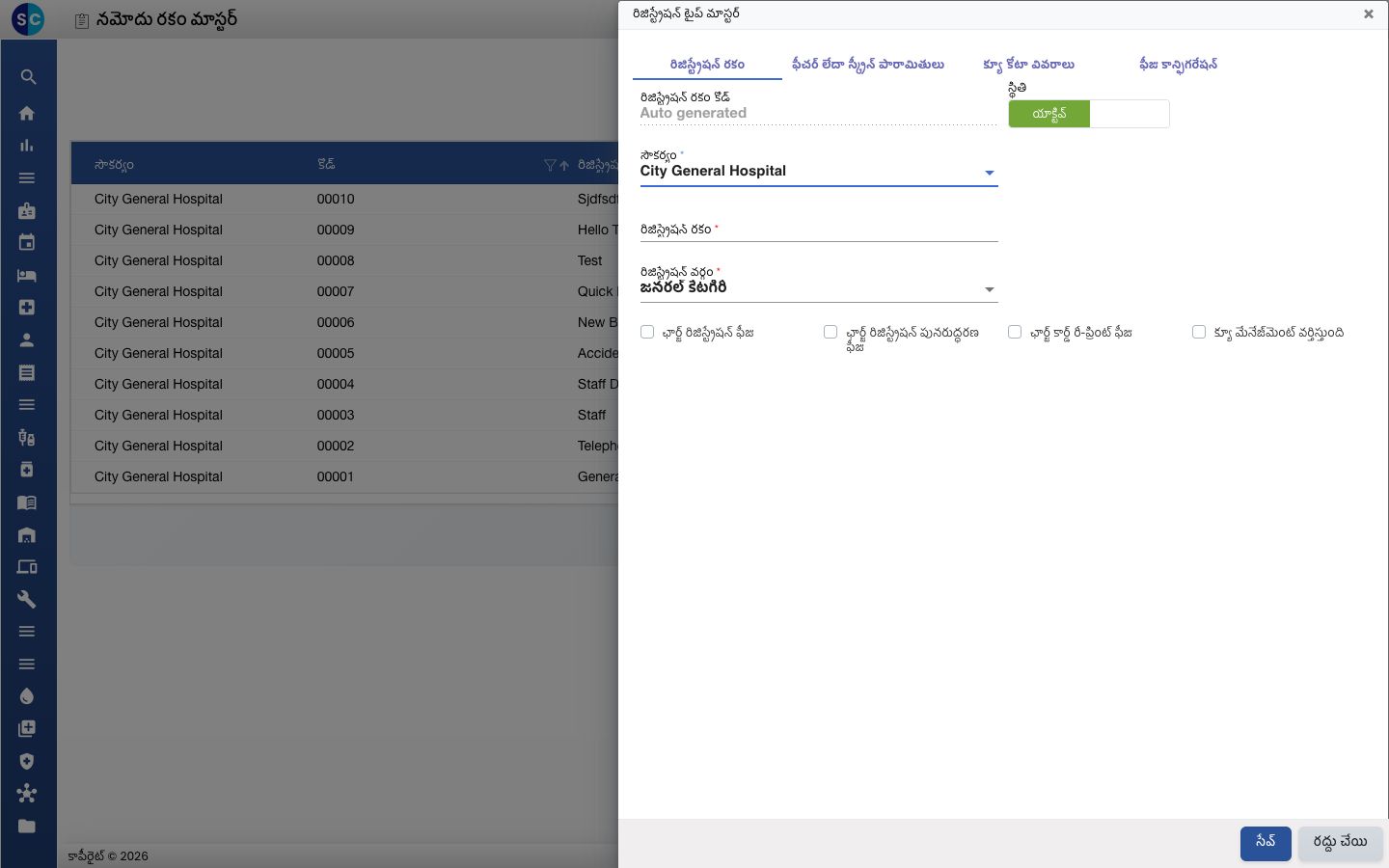Image resolution: width=1389 pixels, height=868 pixels.
Task: Open the shield icon in the sidebar
Action: coord(27,762)
